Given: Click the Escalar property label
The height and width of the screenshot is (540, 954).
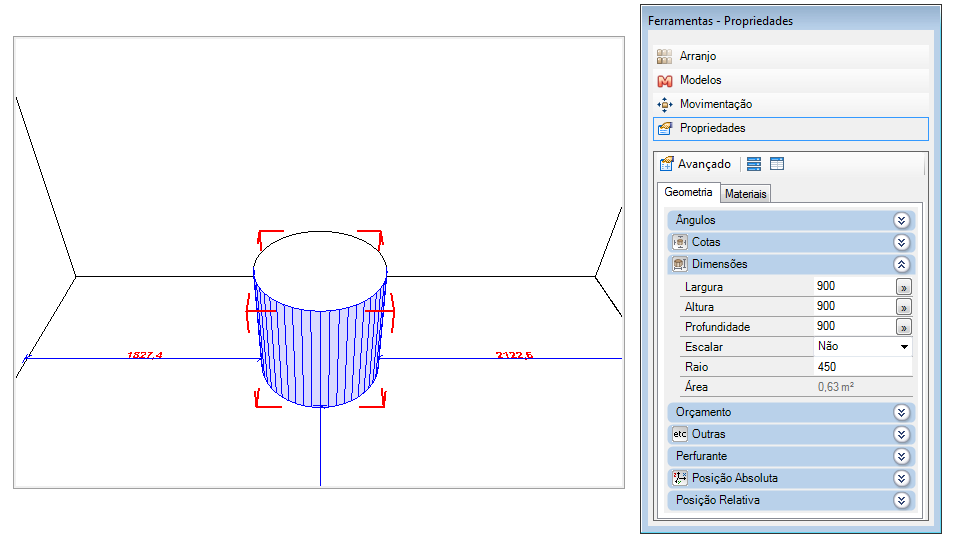Looking at the screenshot, I should (704, 347).
